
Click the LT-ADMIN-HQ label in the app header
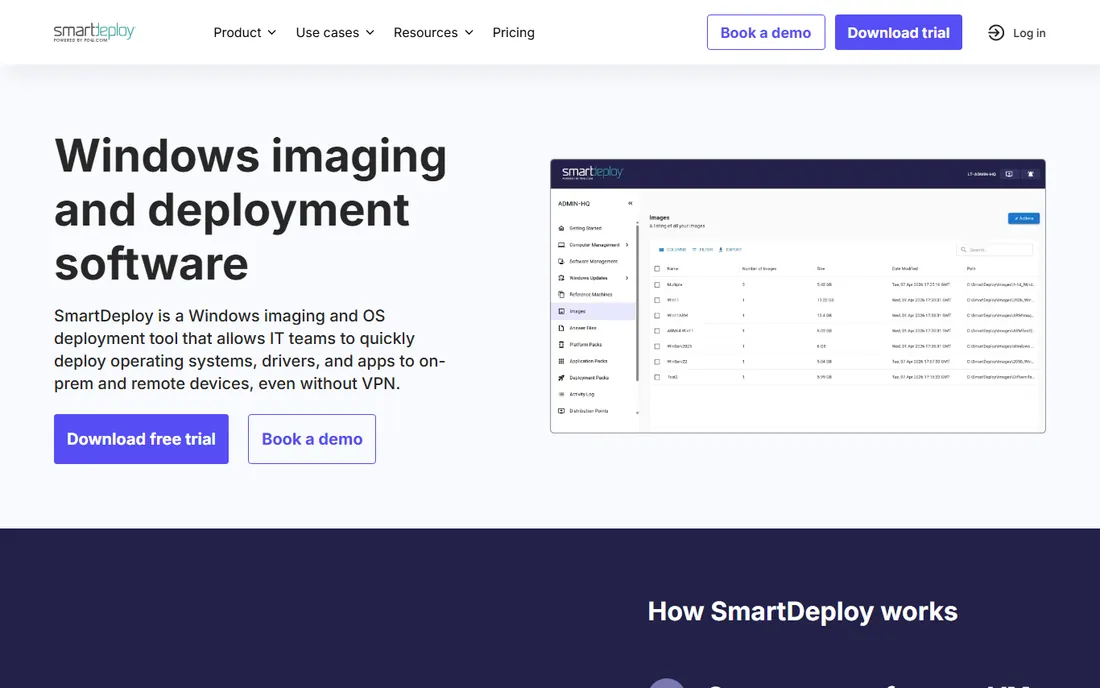click(981, 174)
